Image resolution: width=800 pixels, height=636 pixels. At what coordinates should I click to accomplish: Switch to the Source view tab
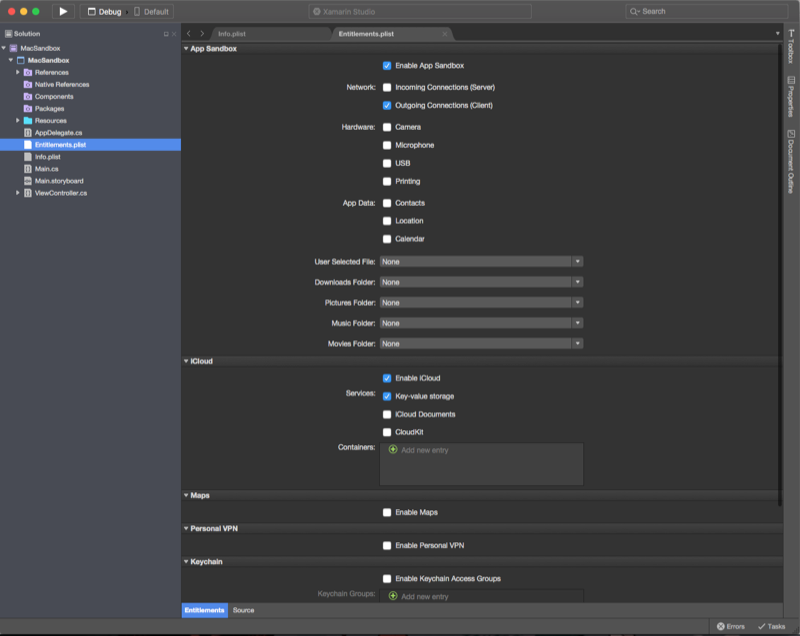(241, 609)
